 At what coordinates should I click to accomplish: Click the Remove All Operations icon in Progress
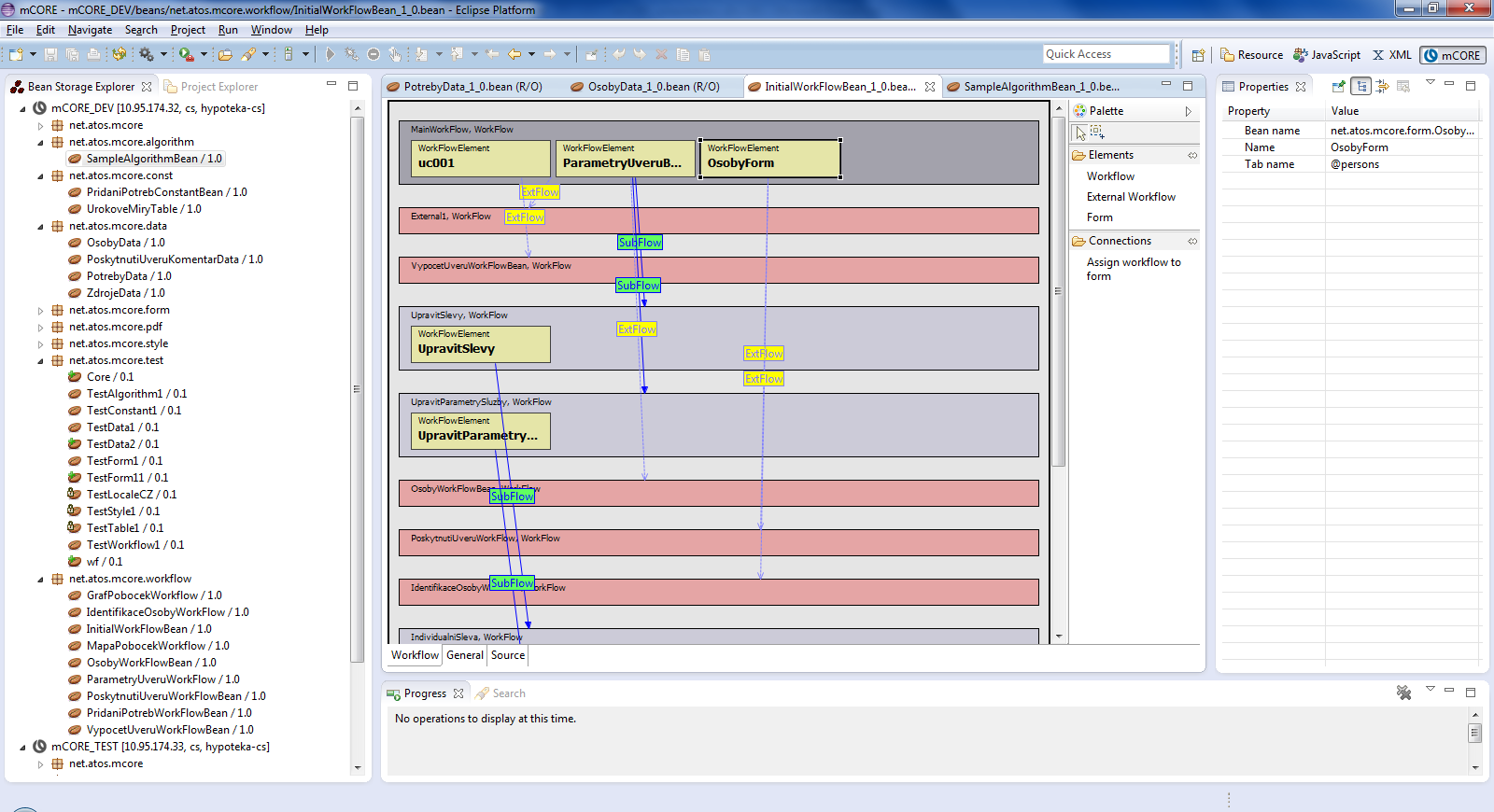(1403, 693)
